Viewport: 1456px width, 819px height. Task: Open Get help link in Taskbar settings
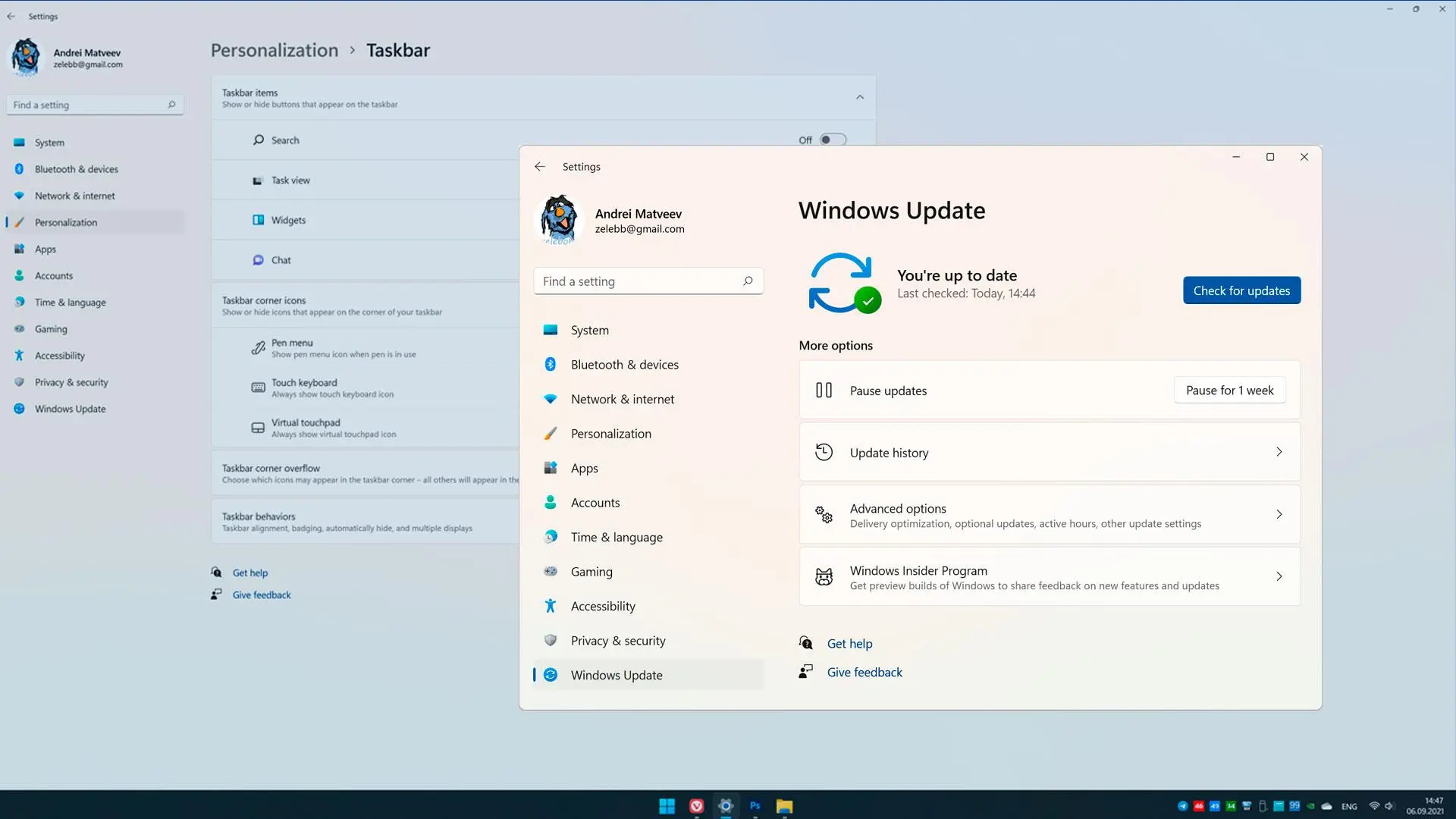[249, 573]
